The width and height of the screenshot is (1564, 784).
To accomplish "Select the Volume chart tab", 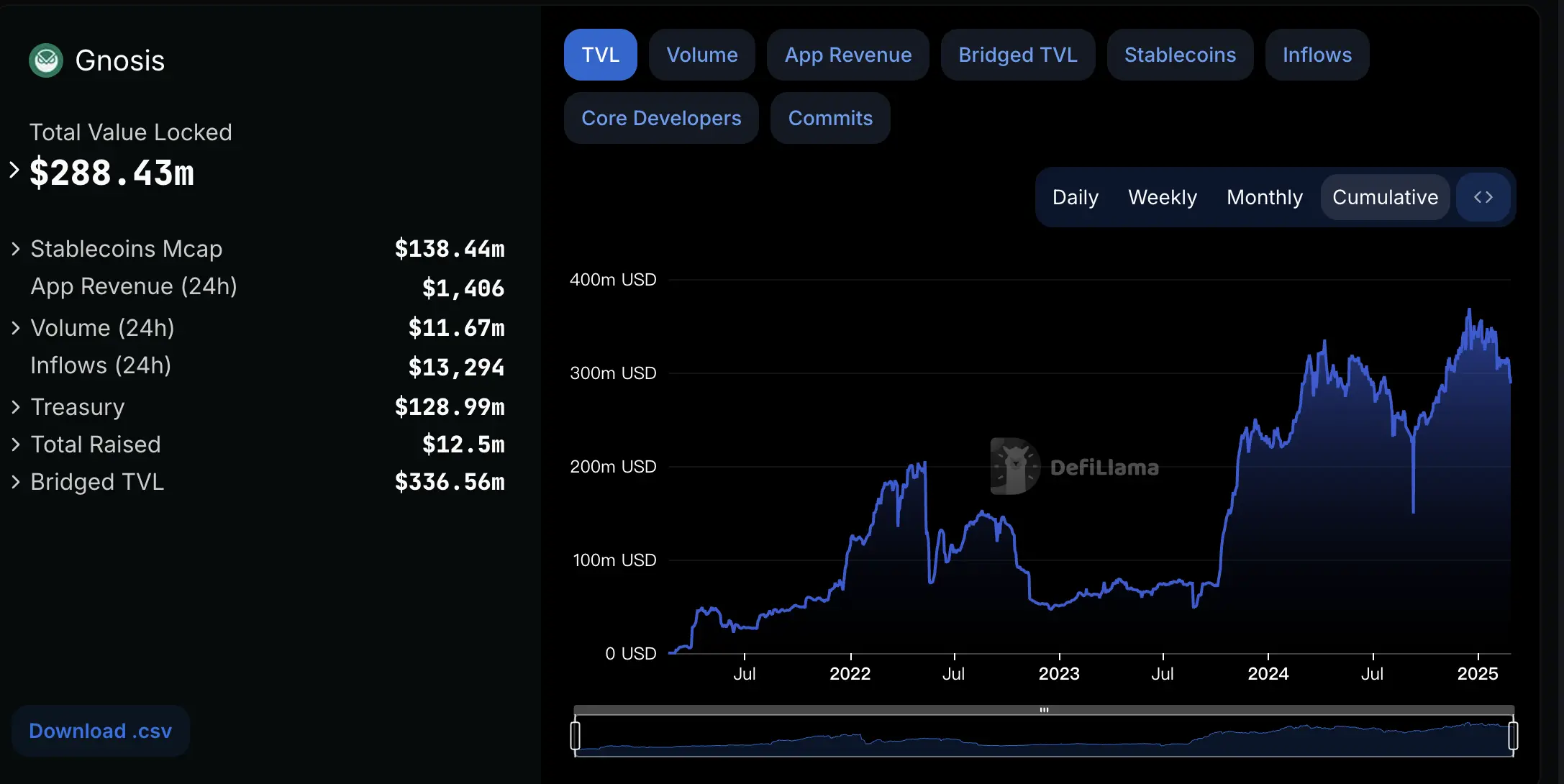I will [x=701, y=54].
